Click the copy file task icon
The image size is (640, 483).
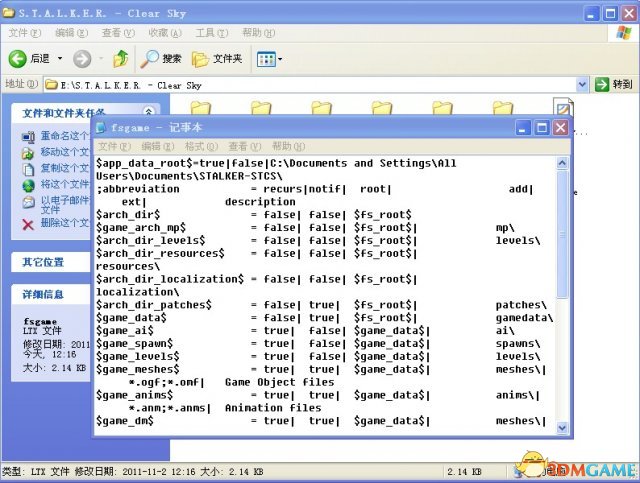[28, 169]
